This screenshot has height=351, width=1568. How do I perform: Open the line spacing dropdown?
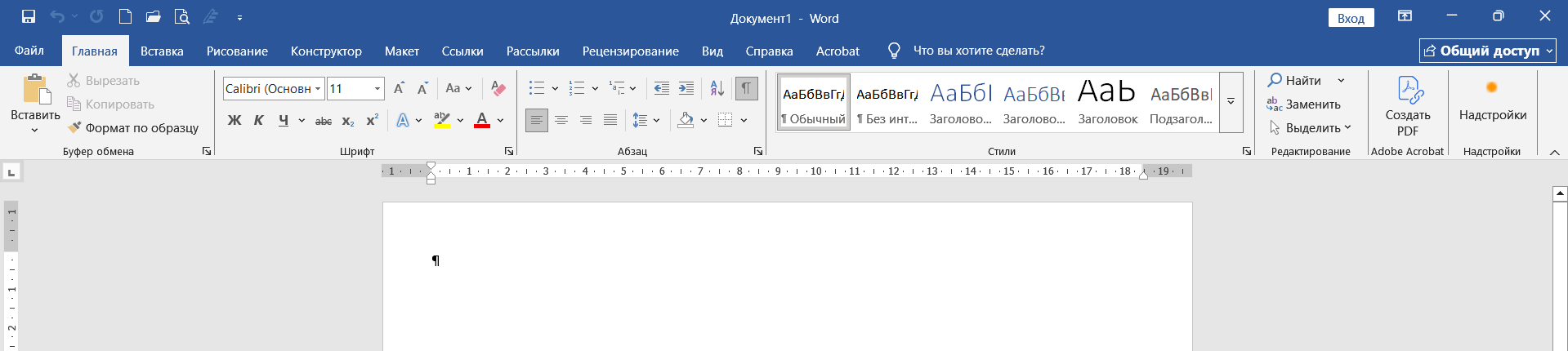coord(646,120)
